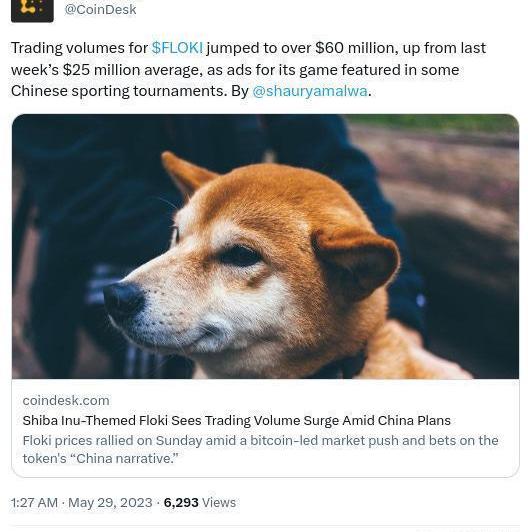Click the grassy background in the photo's corner
The height and width of the screenshot is (532, 528).
pyautogui.click(x=434, y=123)
